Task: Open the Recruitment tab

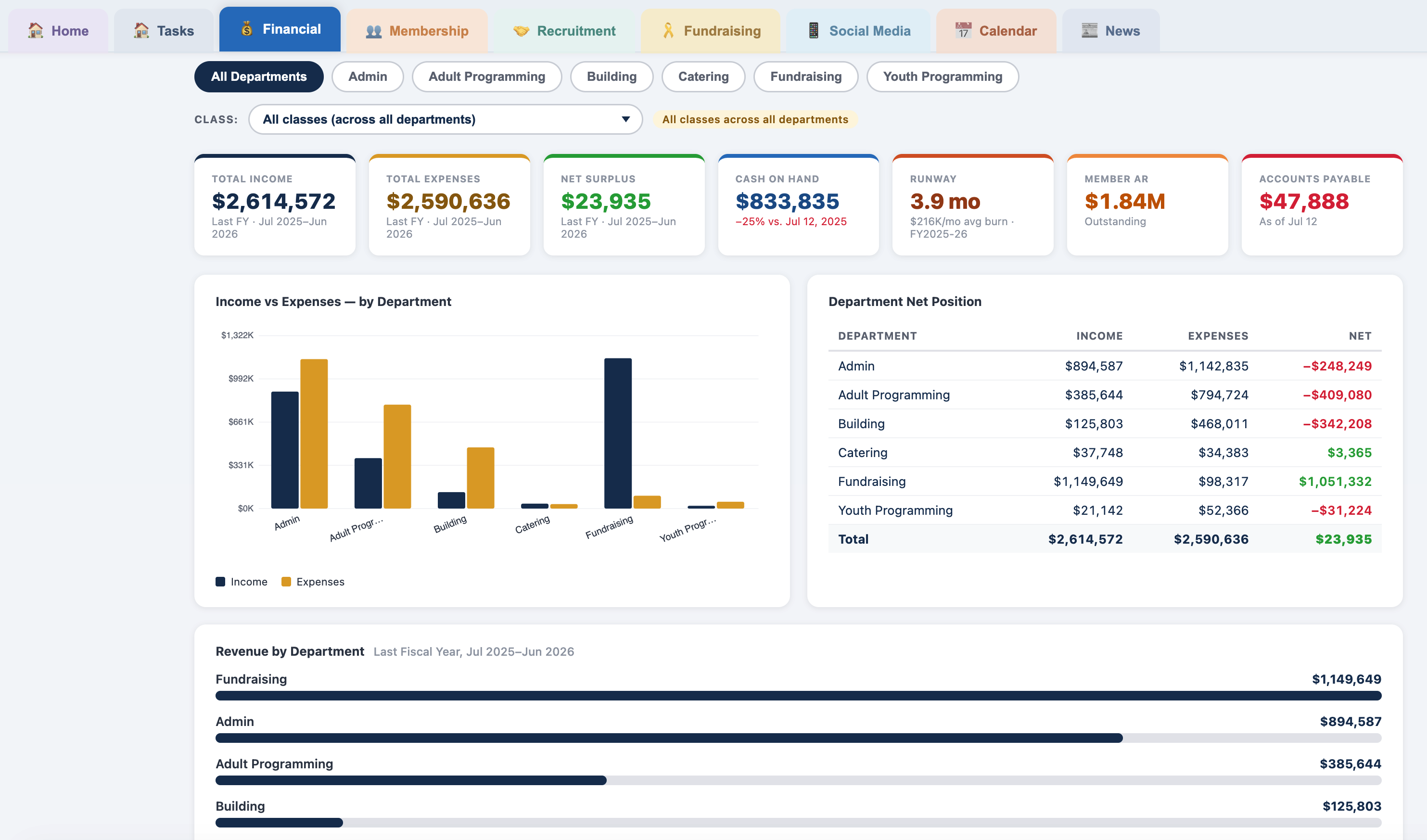Action: tap(564, 31)
